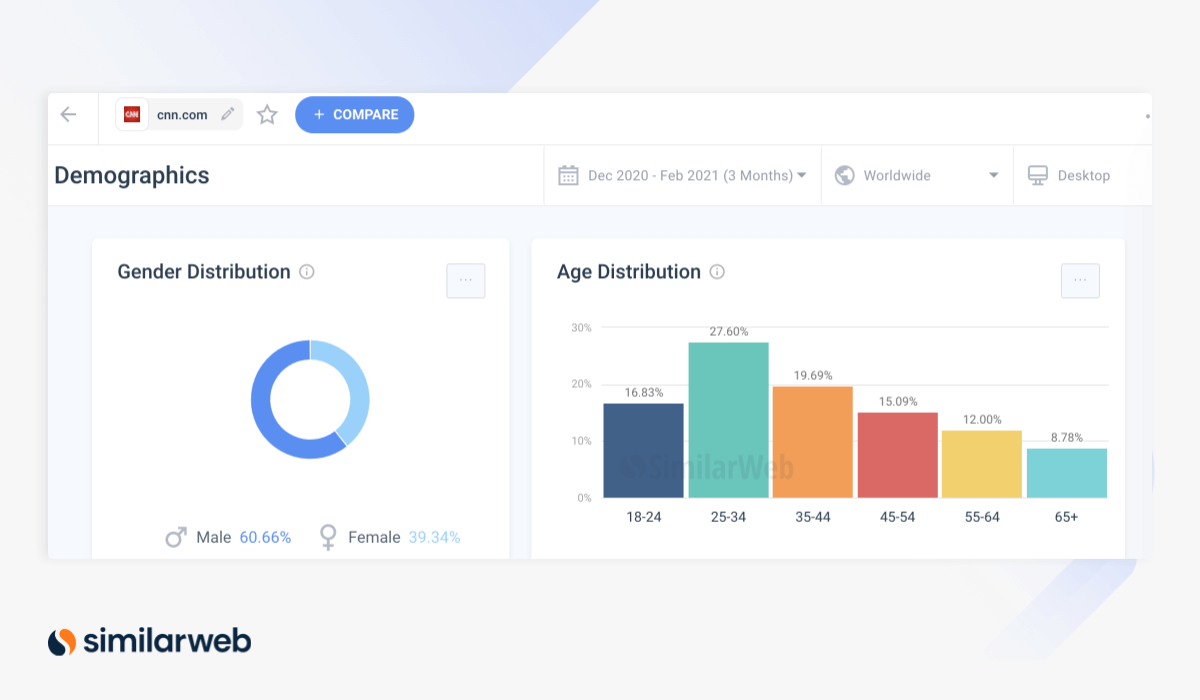This screenshot has height=700, width=1200.
Task: Click the orange 35-44 age bar
Action: pyautogui.click(x=812, y=442)
